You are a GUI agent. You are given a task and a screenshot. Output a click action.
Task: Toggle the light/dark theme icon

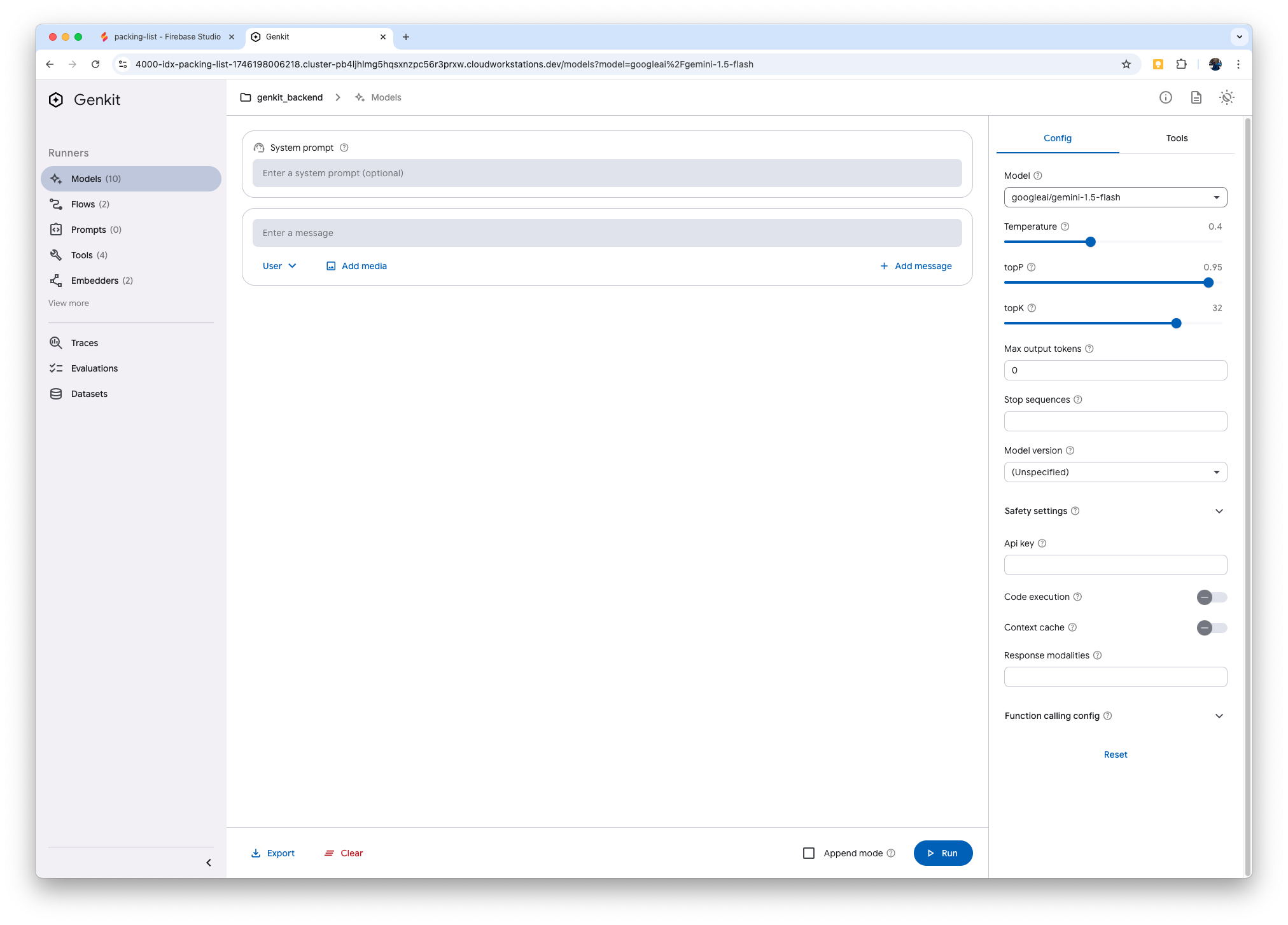(x=1226, y=97)
